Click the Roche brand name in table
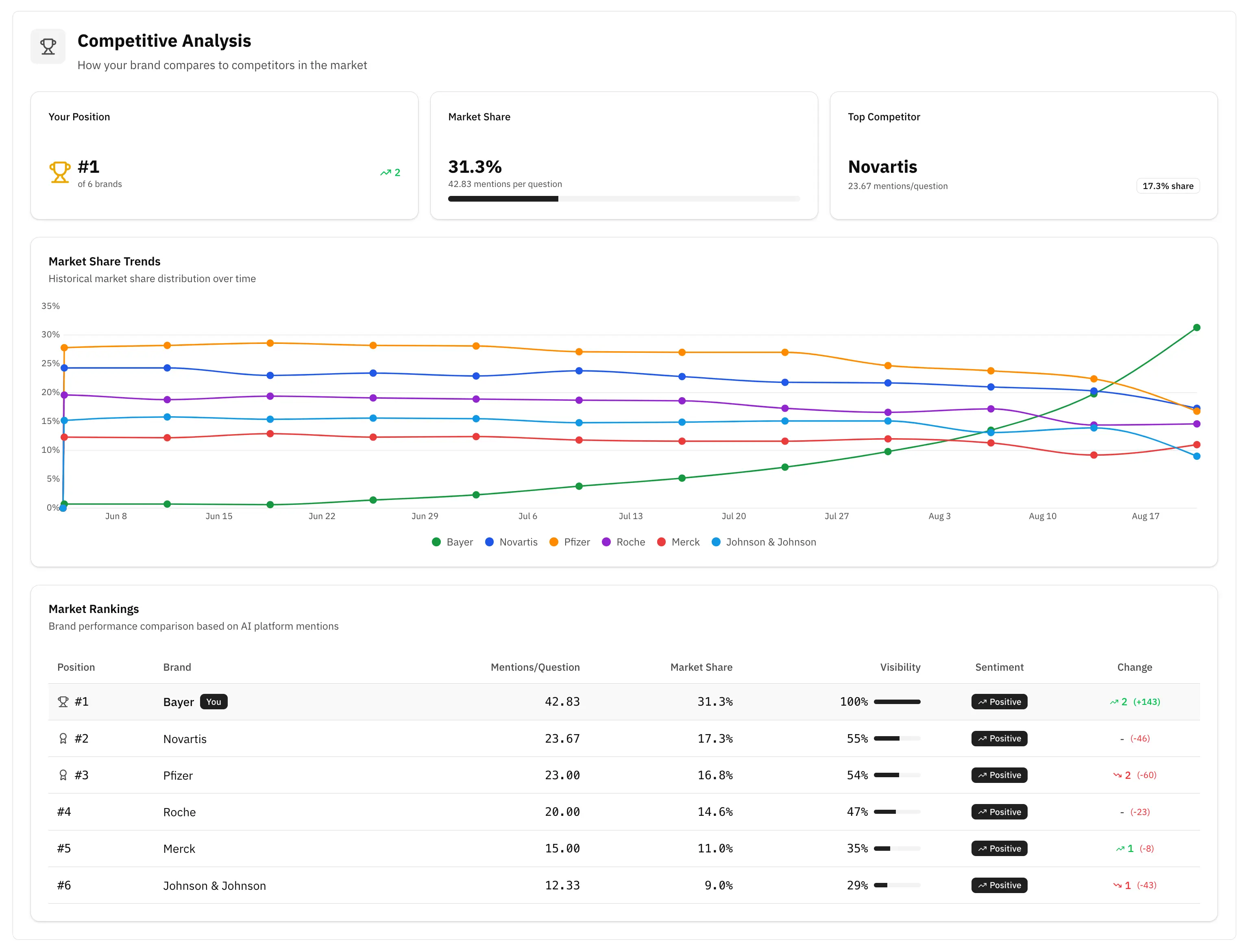This screenshot has height=952, width=1246. click(x=179, y=813)
